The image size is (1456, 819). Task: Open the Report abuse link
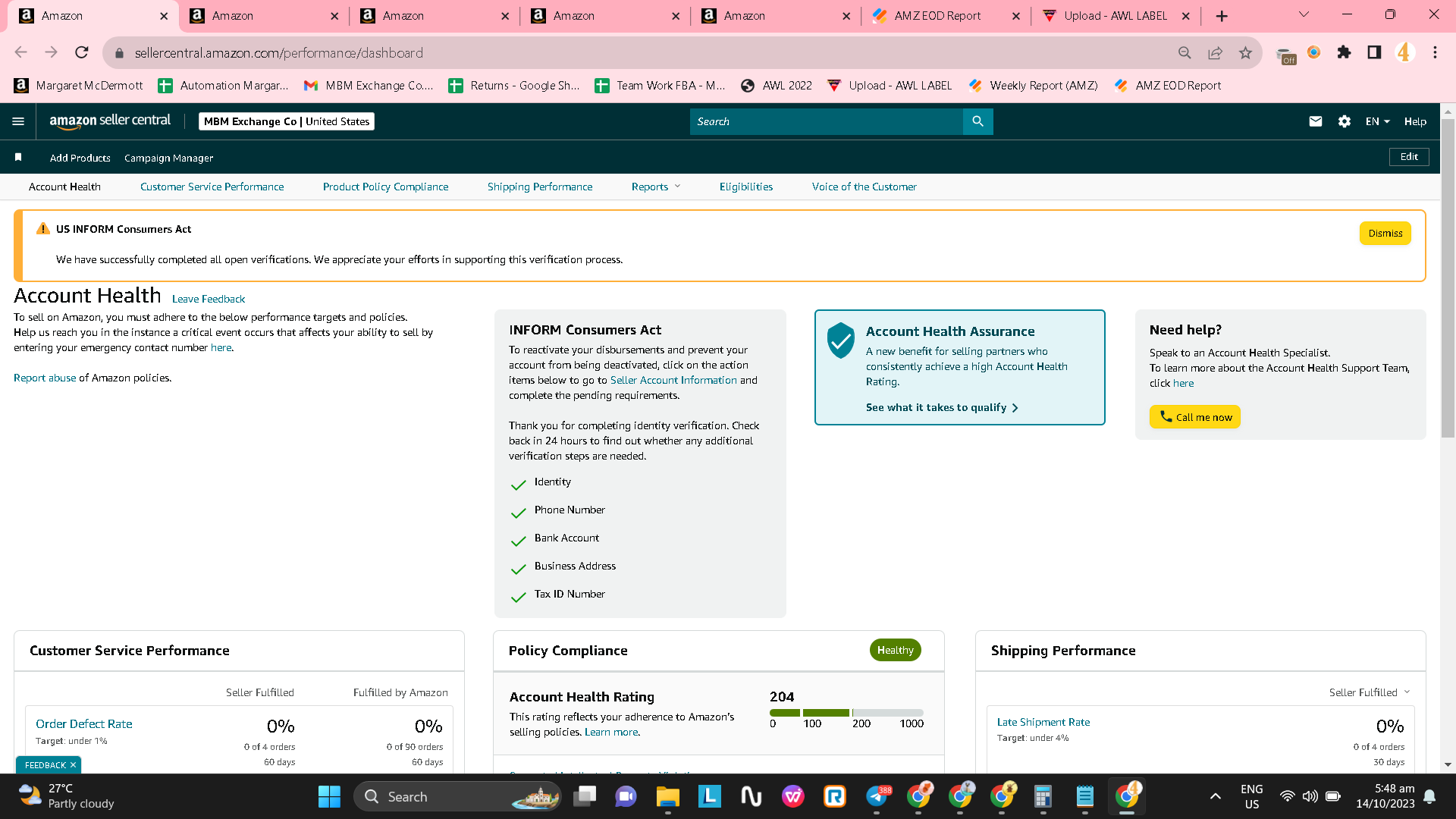click(x=45, y=378)
